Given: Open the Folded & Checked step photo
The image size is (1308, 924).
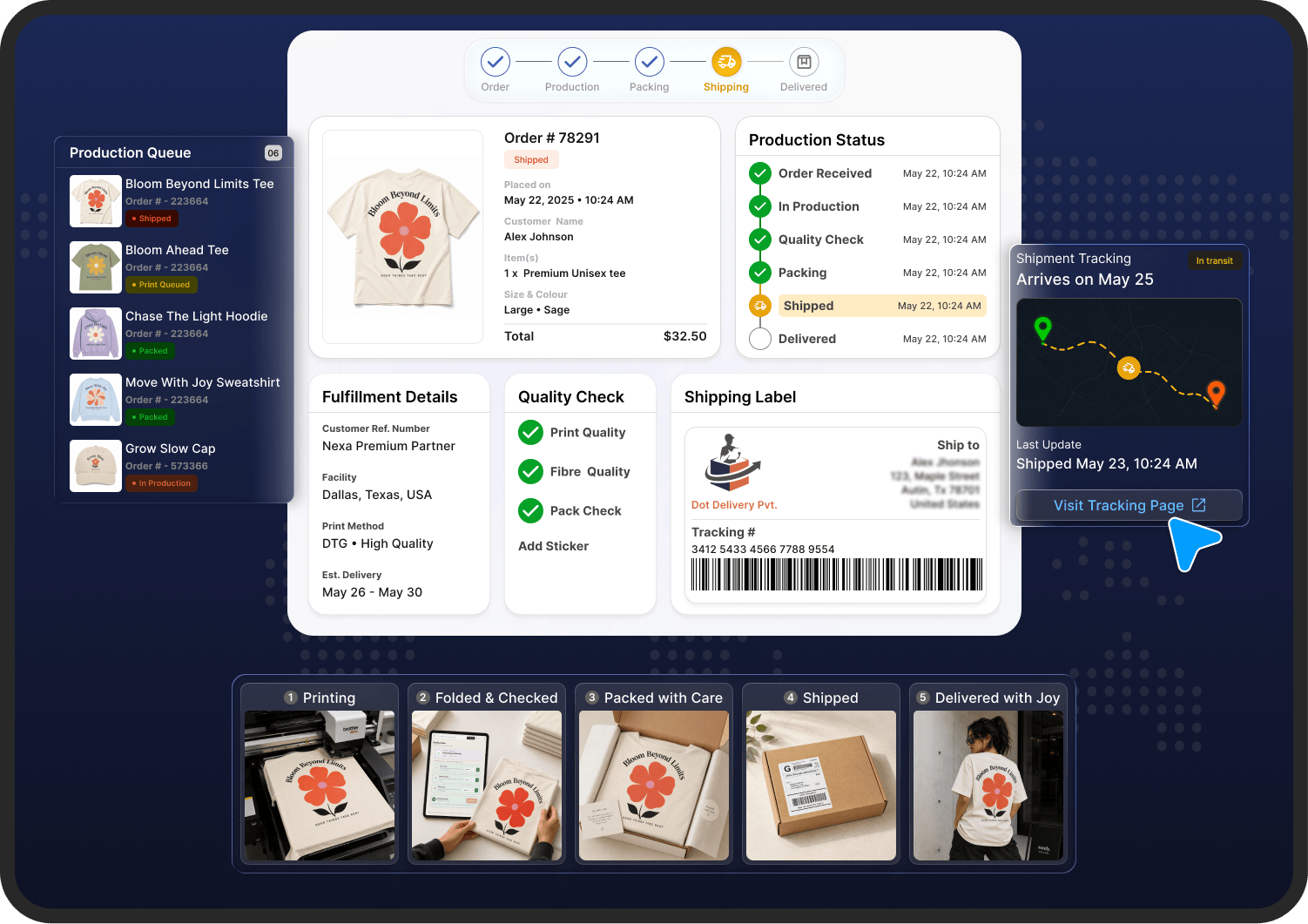Looking at the screenshot, I should pyautogui.click(x=487, y=786).
